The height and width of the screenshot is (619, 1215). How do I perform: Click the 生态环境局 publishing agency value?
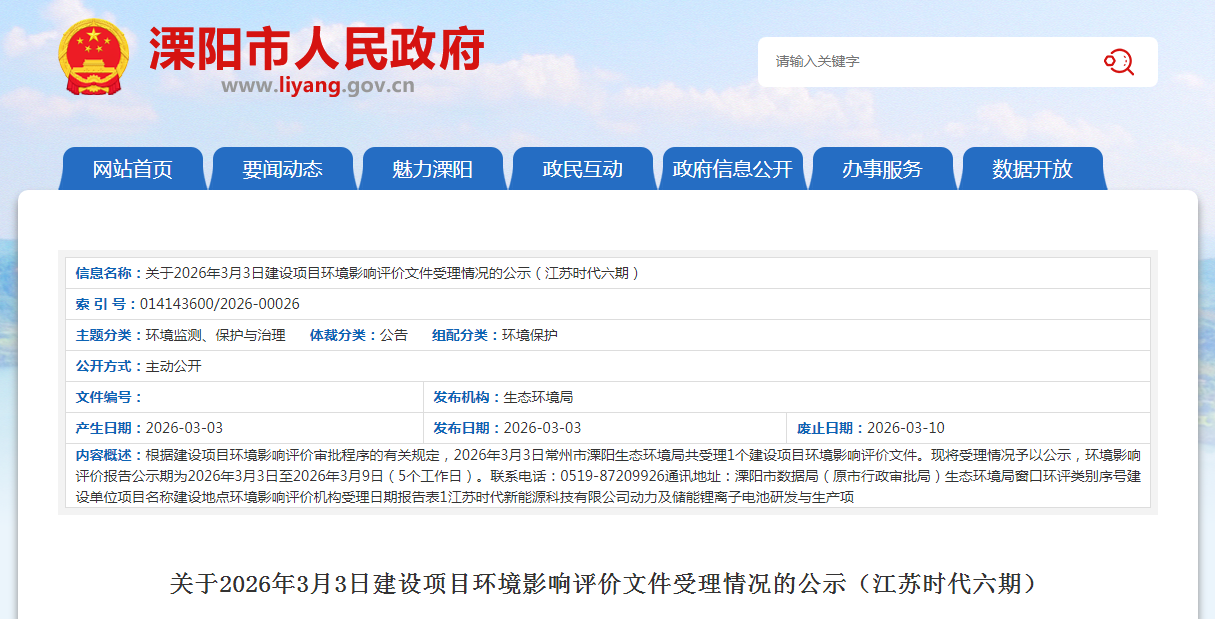point(538,397)
